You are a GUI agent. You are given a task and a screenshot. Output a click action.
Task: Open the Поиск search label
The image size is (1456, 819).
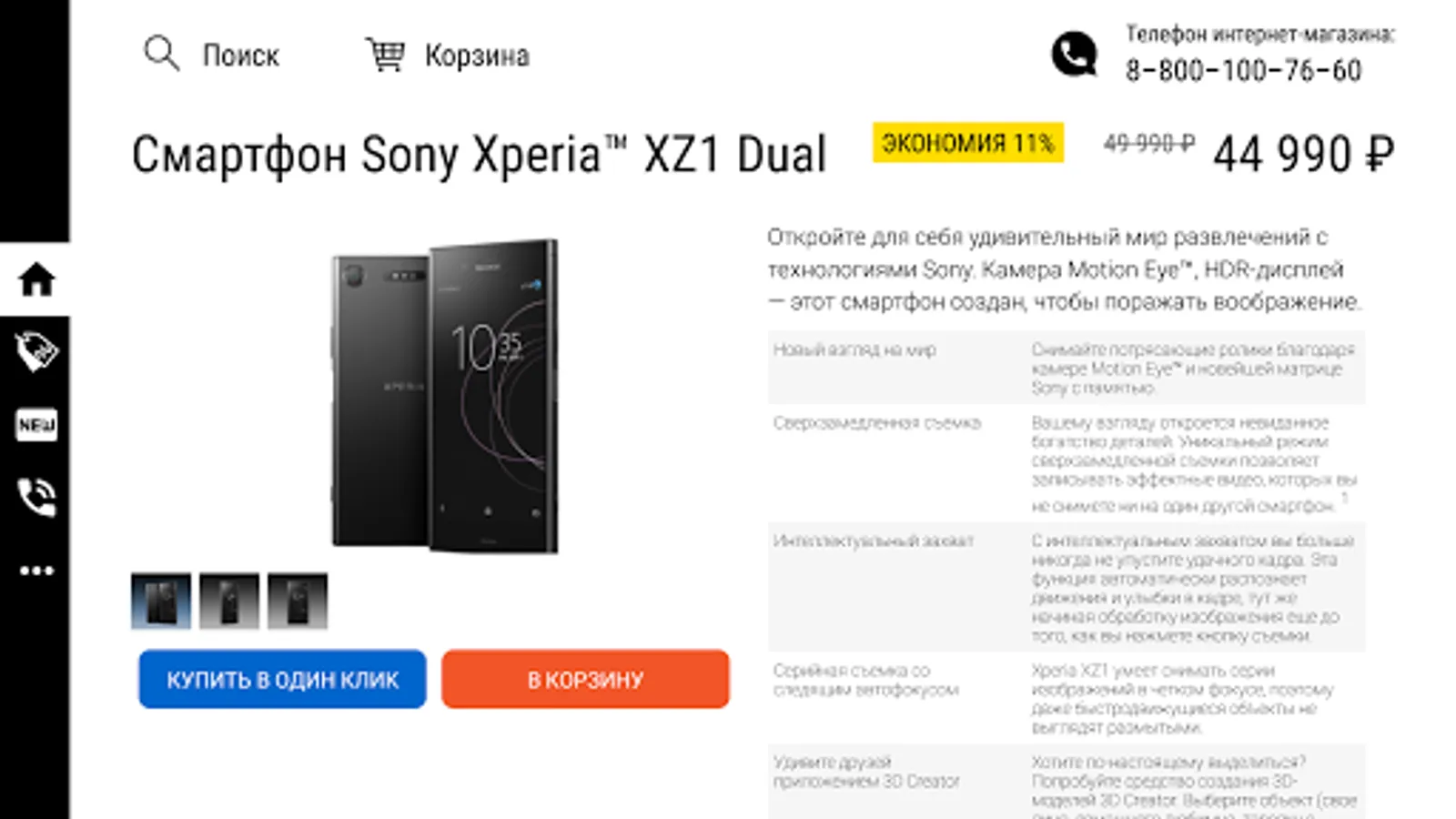coord(240,56)
